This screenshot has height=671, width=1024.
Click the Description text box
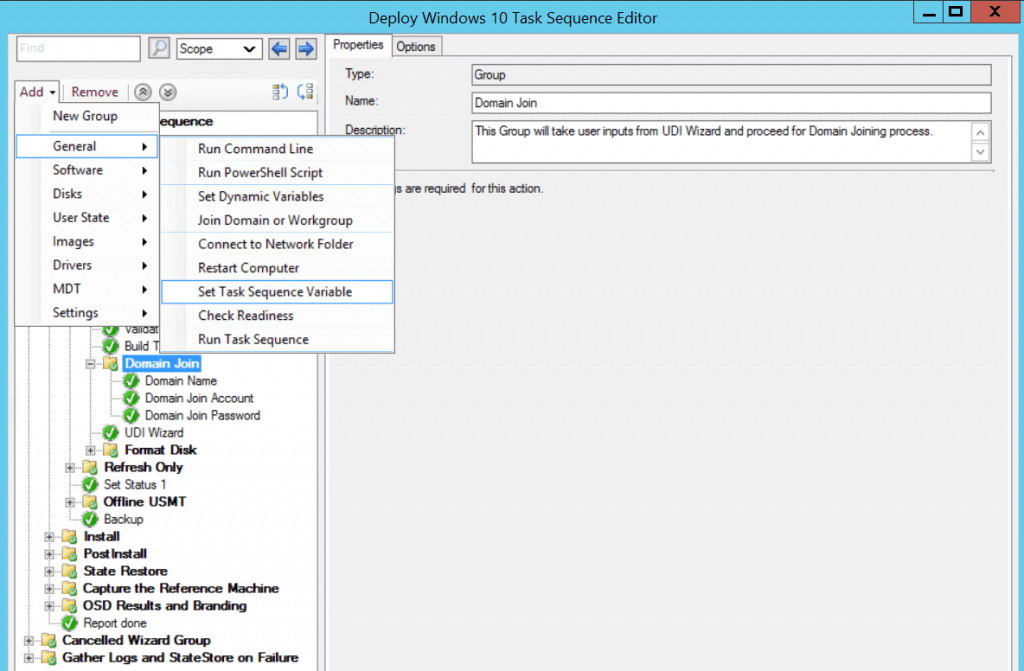tap(722, 141)
